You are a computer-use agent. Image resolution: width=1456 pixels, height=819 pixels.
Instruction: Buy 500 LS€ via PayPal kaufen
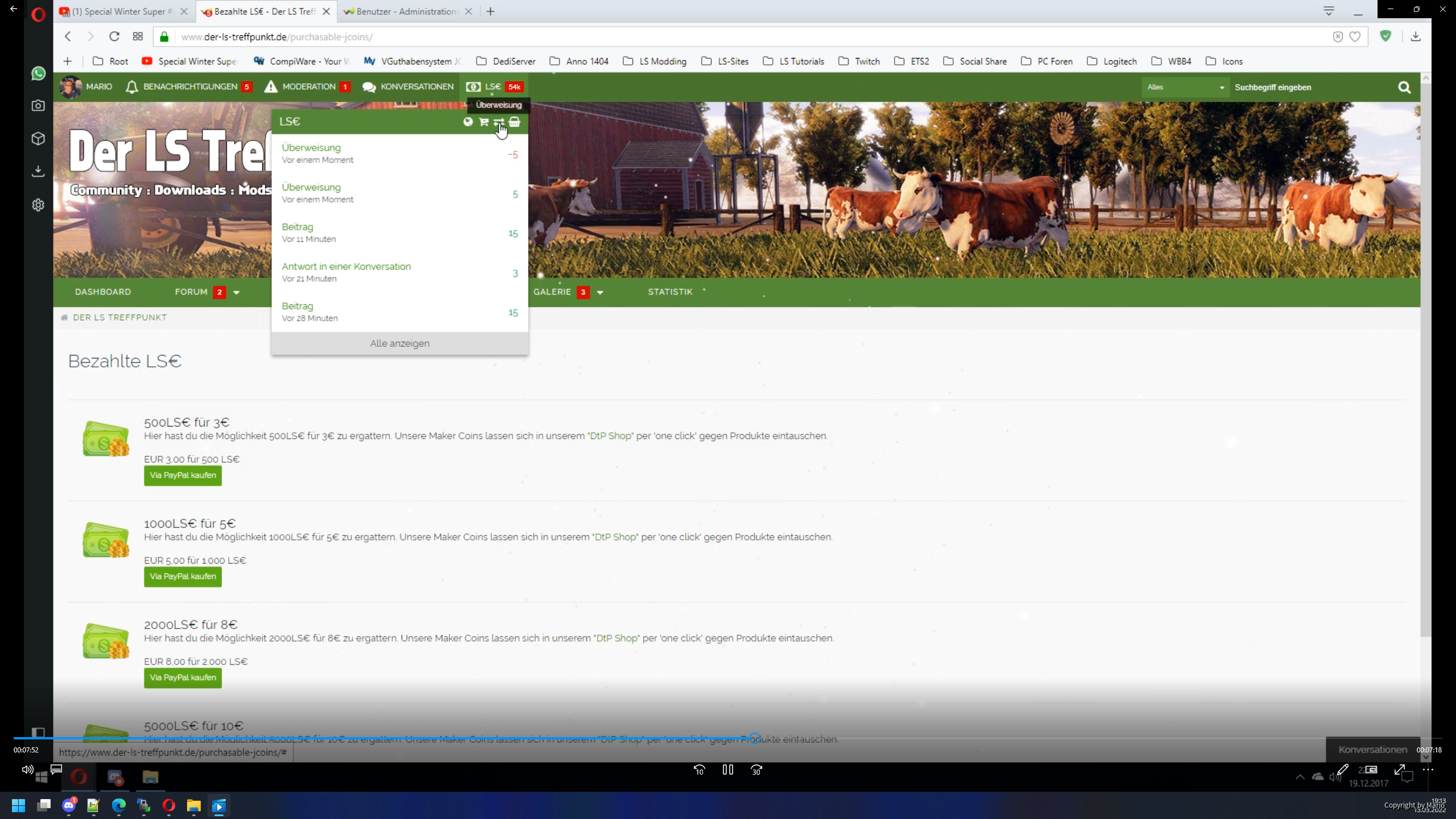[183, 475]
